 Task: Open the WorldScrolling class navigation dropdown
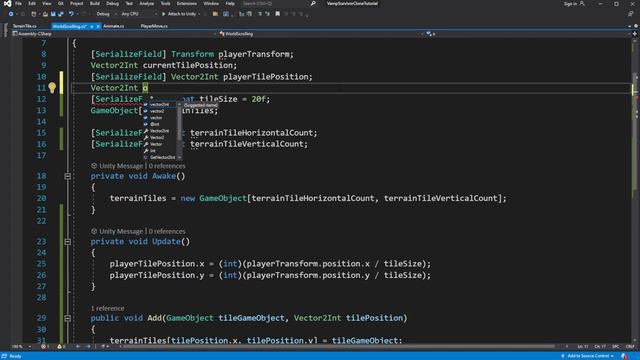pyautogui.click(x=321, y=34)
